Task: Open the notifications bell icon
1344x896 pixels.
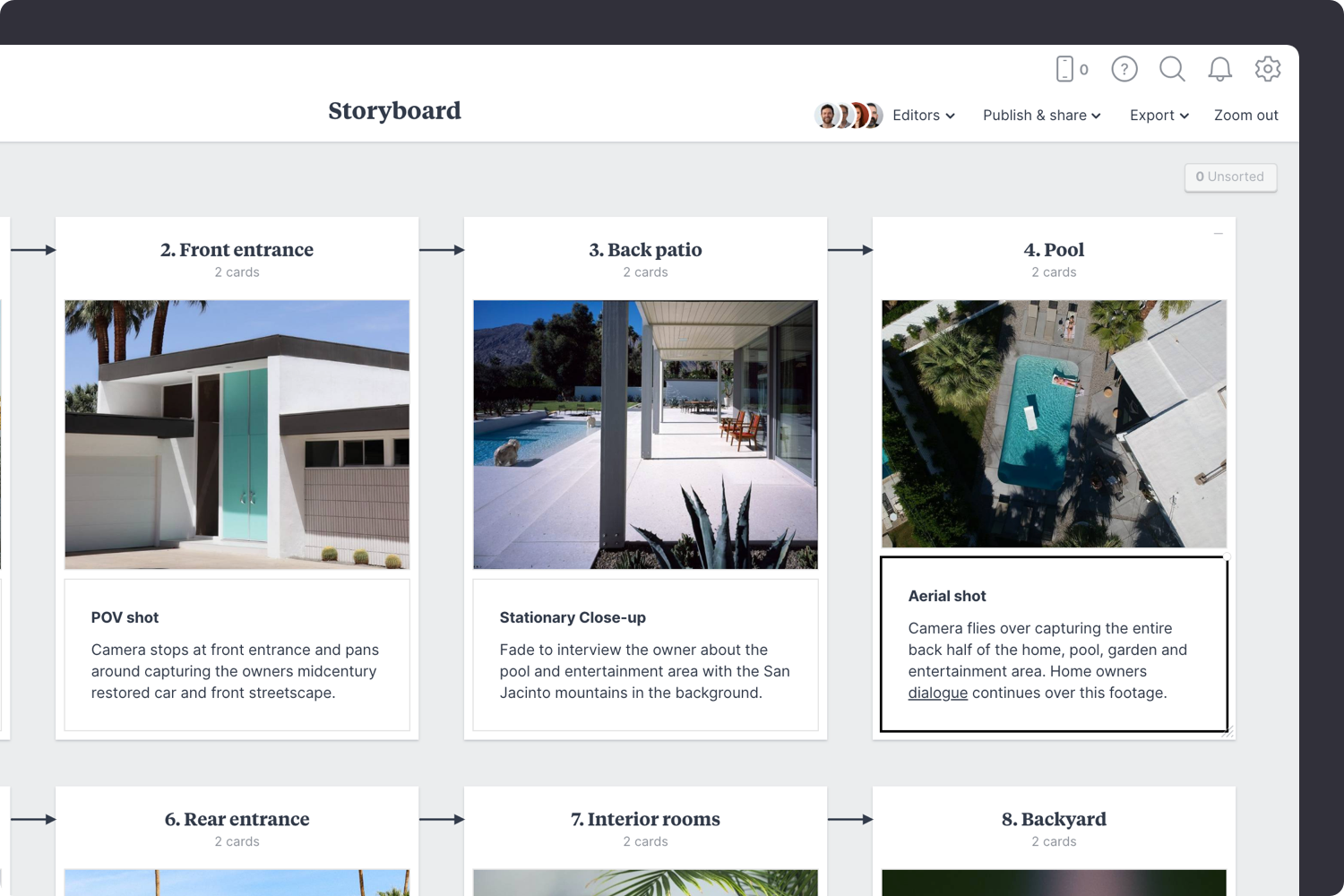Action: (x=1219, y=69)
